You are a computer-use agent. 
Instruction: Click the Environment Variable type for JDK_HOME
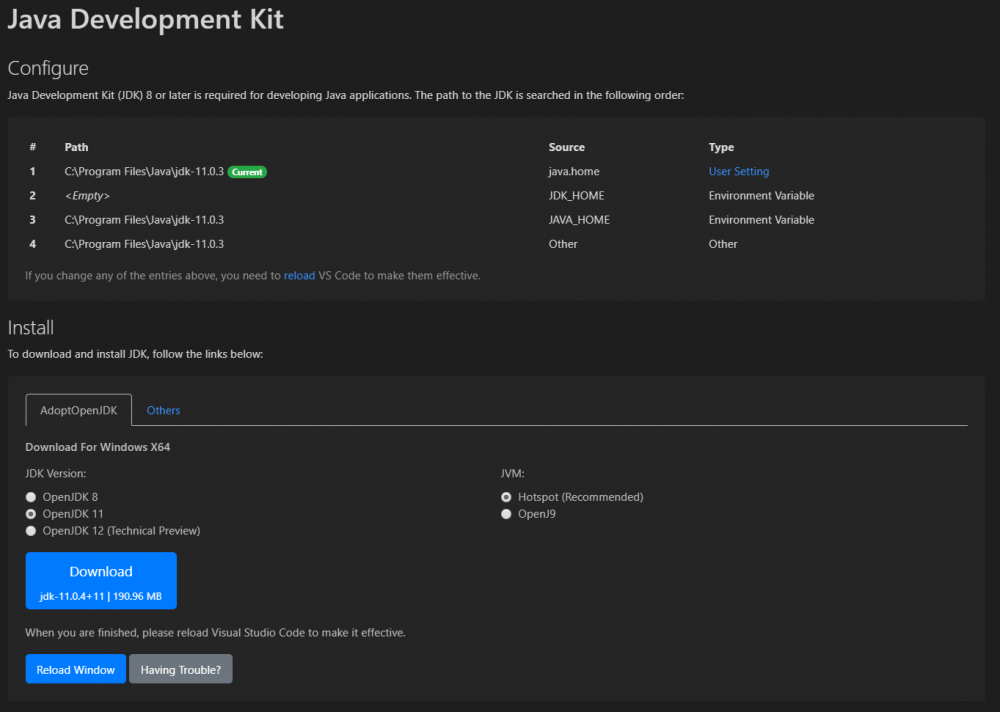761,195
